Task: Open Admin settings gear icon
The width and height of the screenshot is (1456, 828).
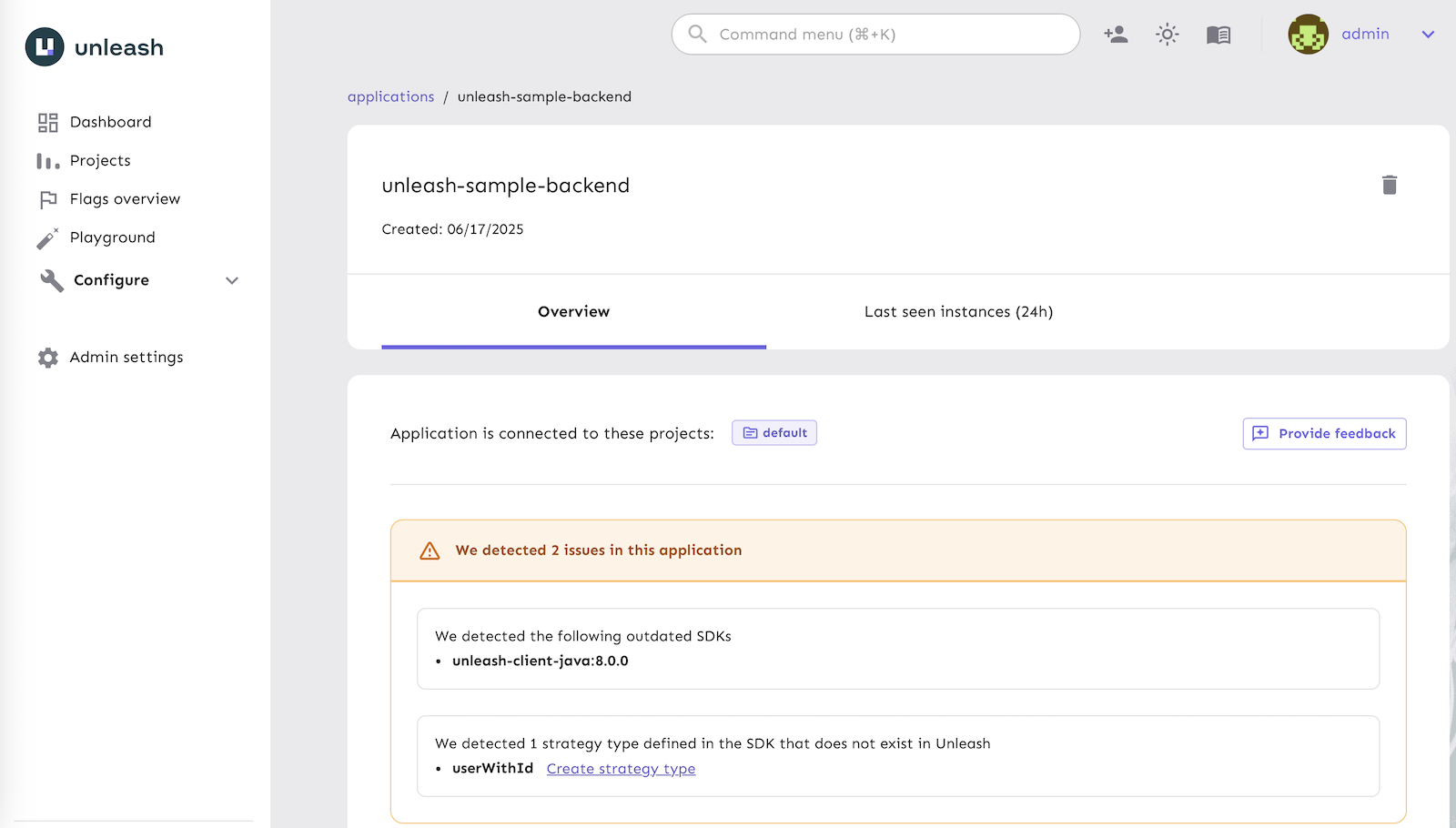Action: point(47,358)
